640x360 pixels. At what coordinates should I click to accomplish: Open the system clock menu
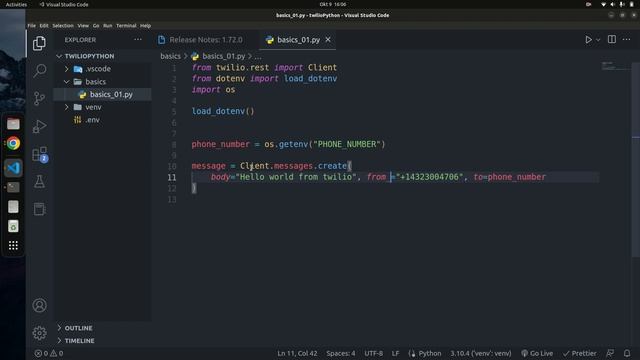point(333,4)
